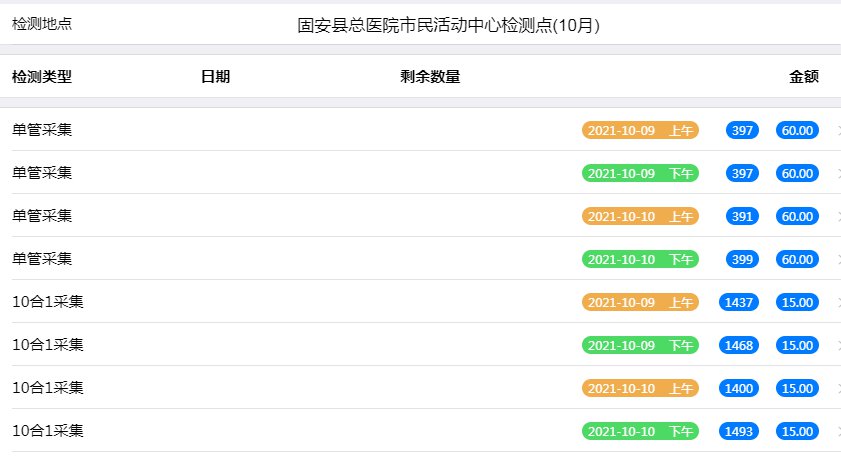
Task: Click the blue 1437 quantity badge
Action: click(x=739, y=302)
